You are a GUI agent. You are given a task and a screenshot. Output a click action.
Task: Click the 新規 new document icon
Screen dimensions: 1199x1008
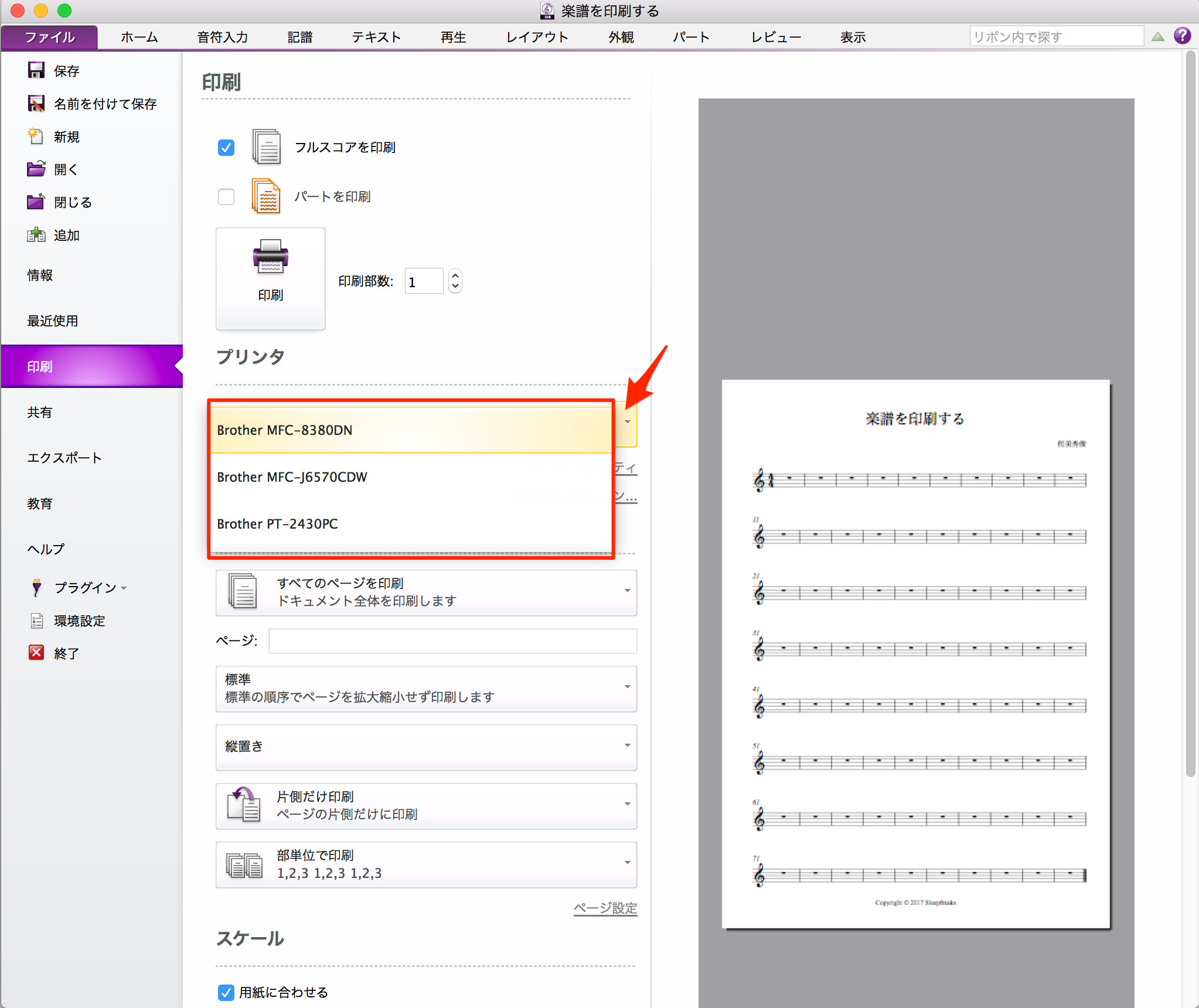[36, 136]
